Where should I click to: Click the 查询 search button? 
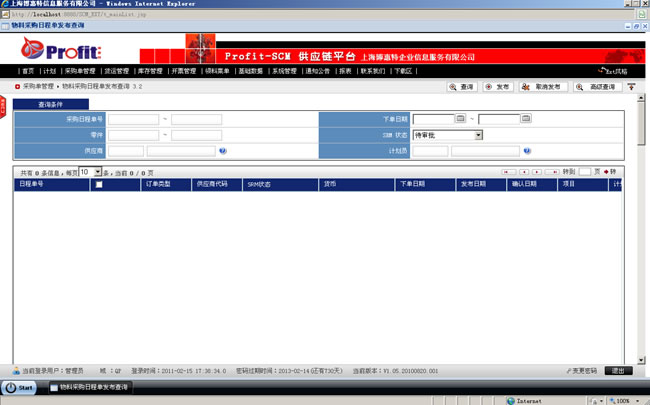click(x=462, y=88)
